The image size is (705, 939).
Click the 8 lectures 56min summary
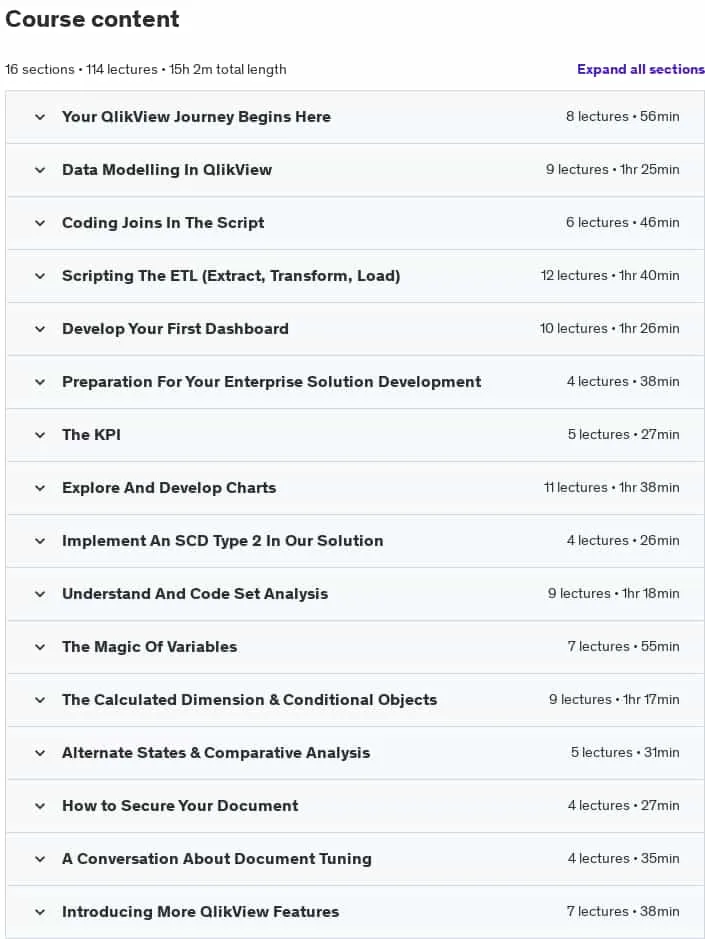(622, 116)
